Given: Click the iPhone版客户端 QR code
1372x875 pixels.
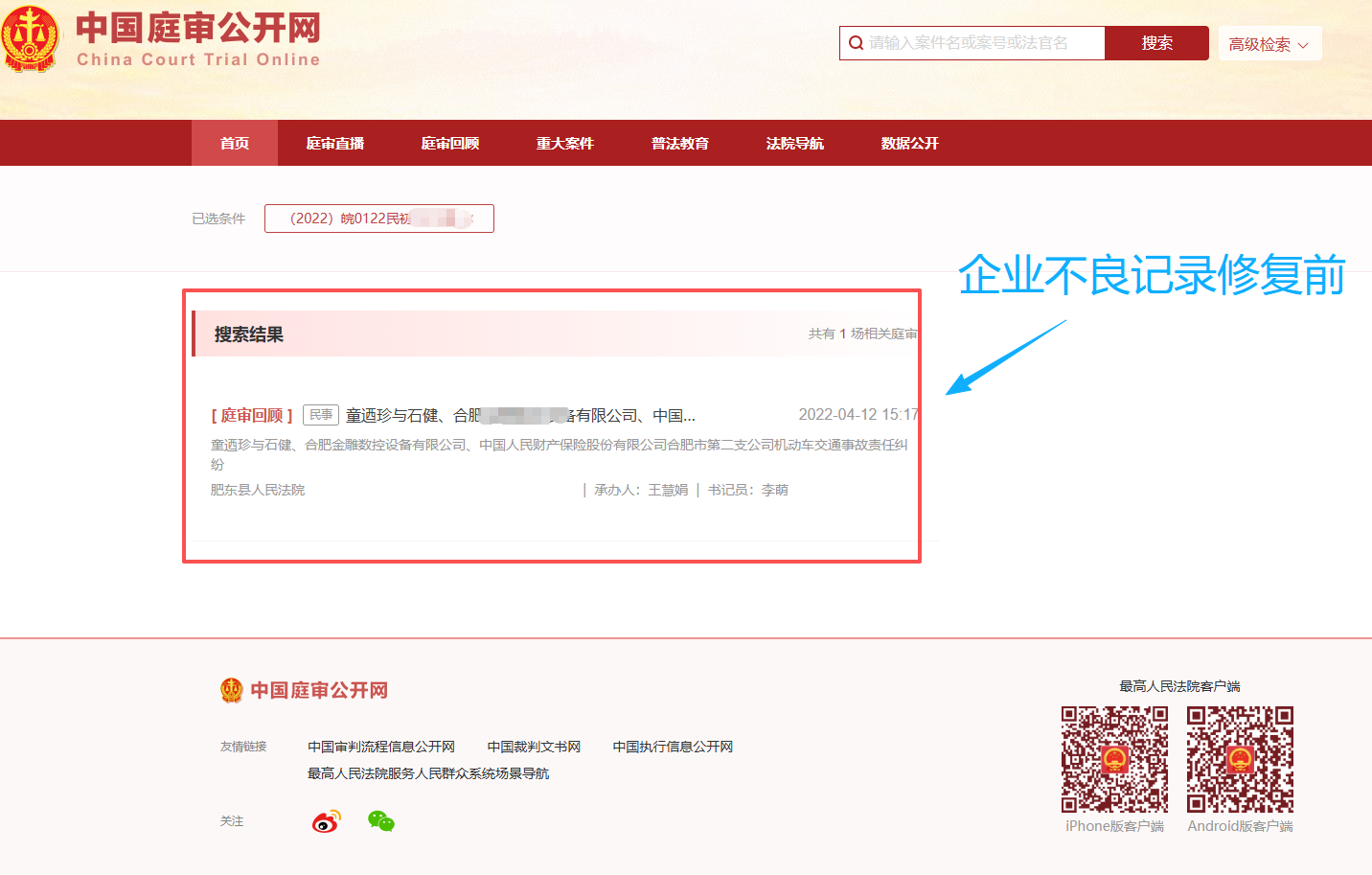Looking at the screenshot, I should (x=1114, y=760).
